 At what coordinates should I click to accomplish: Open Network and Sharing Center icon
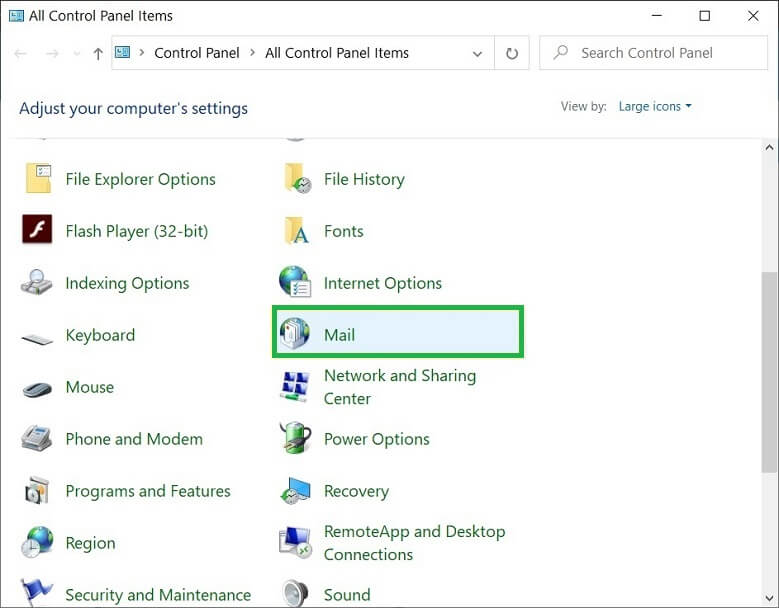[x=295, y=386]
